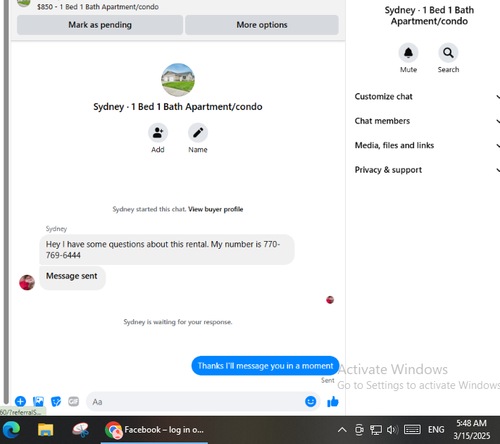Click Mark as pending button
Screen dimensions: 500x444
click(x=100, y=25)
